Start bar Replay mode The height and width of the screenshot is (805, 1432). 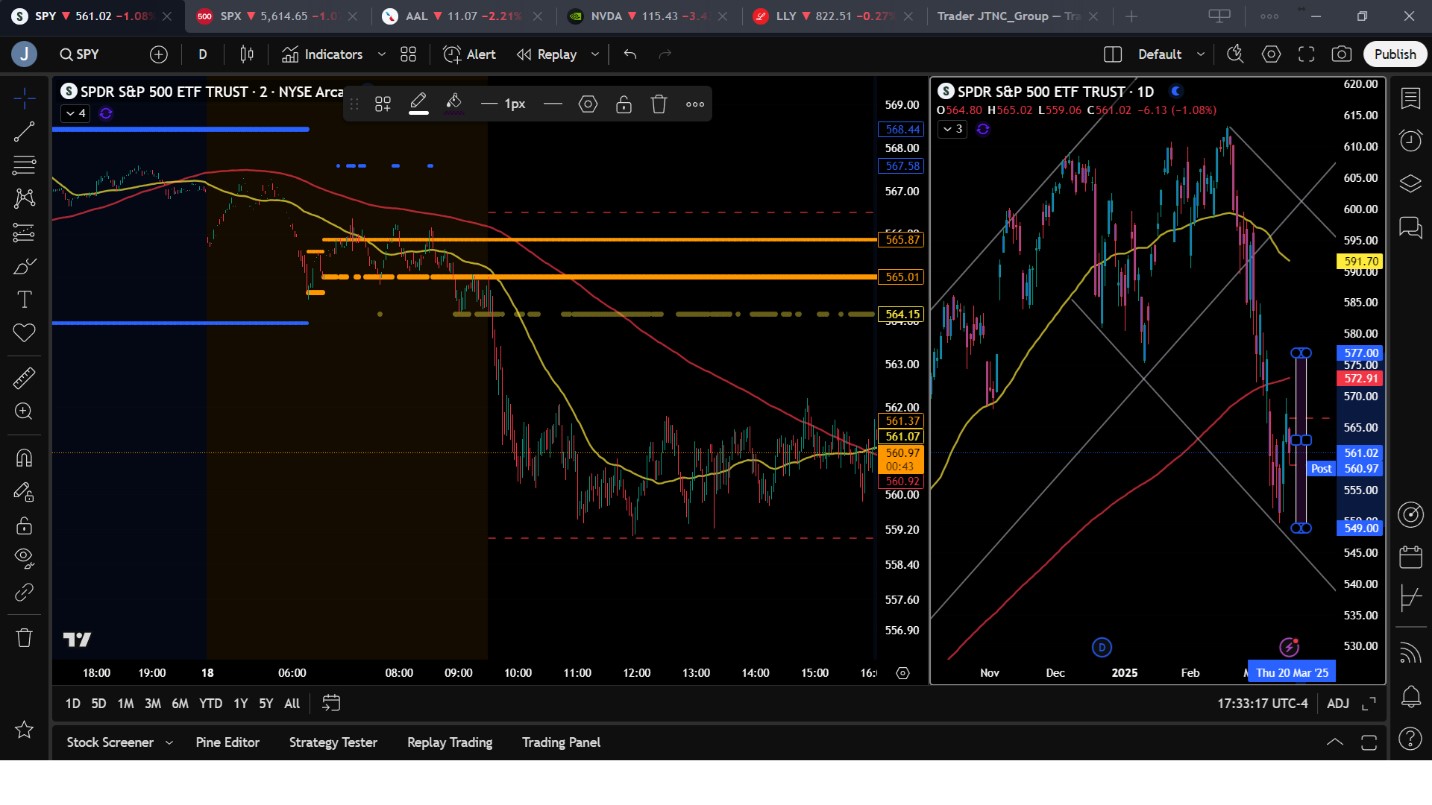(x=547, y=54)
